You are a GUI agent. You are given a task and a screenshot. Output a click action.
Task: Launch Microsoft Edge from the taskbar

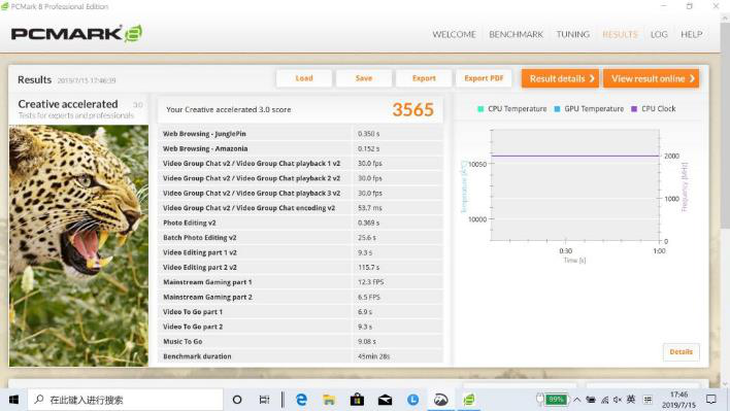pyautogui.click(x=301, y=399)
